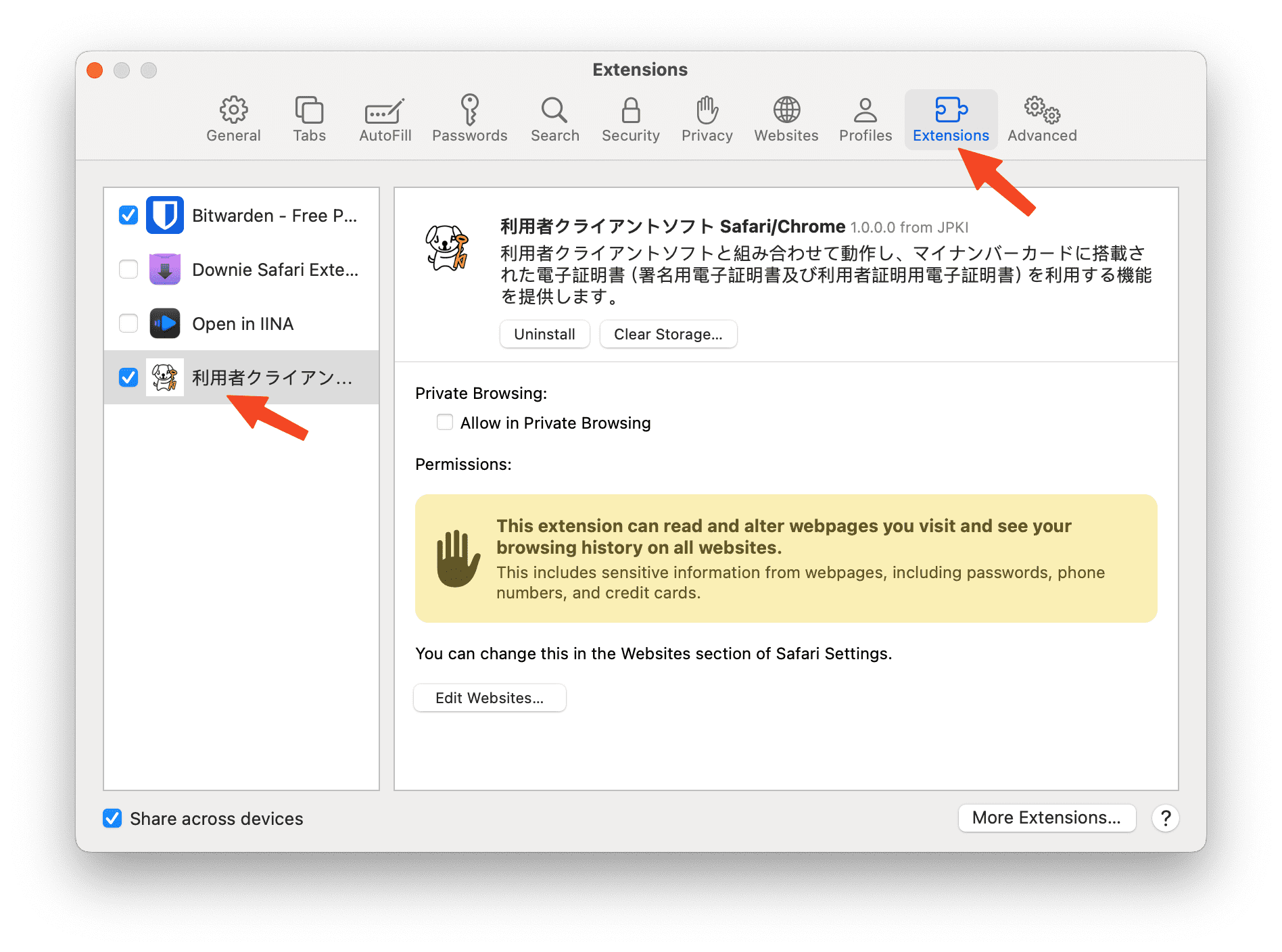
Task: Toggle Share across devices checkbox
Action: coord(112,818)
